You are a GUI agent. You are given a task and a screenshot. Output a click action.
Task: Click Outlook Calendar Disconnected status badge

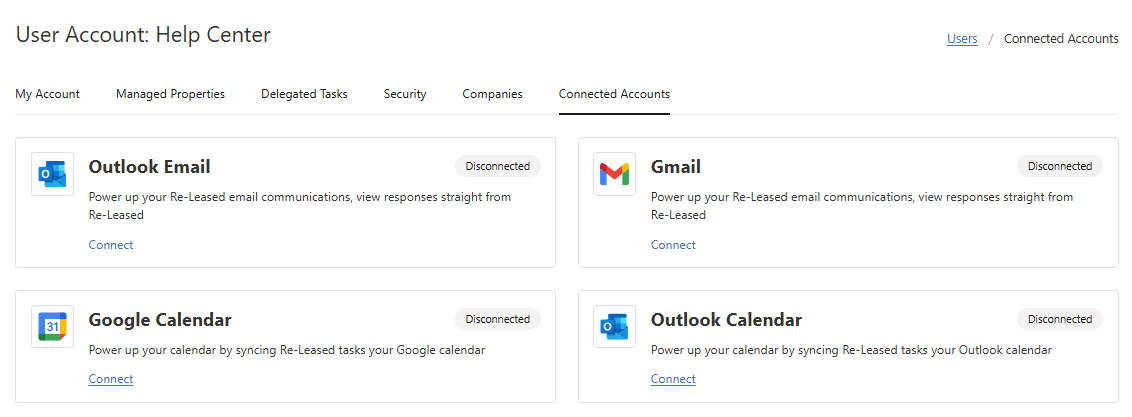coord(1059,319)
